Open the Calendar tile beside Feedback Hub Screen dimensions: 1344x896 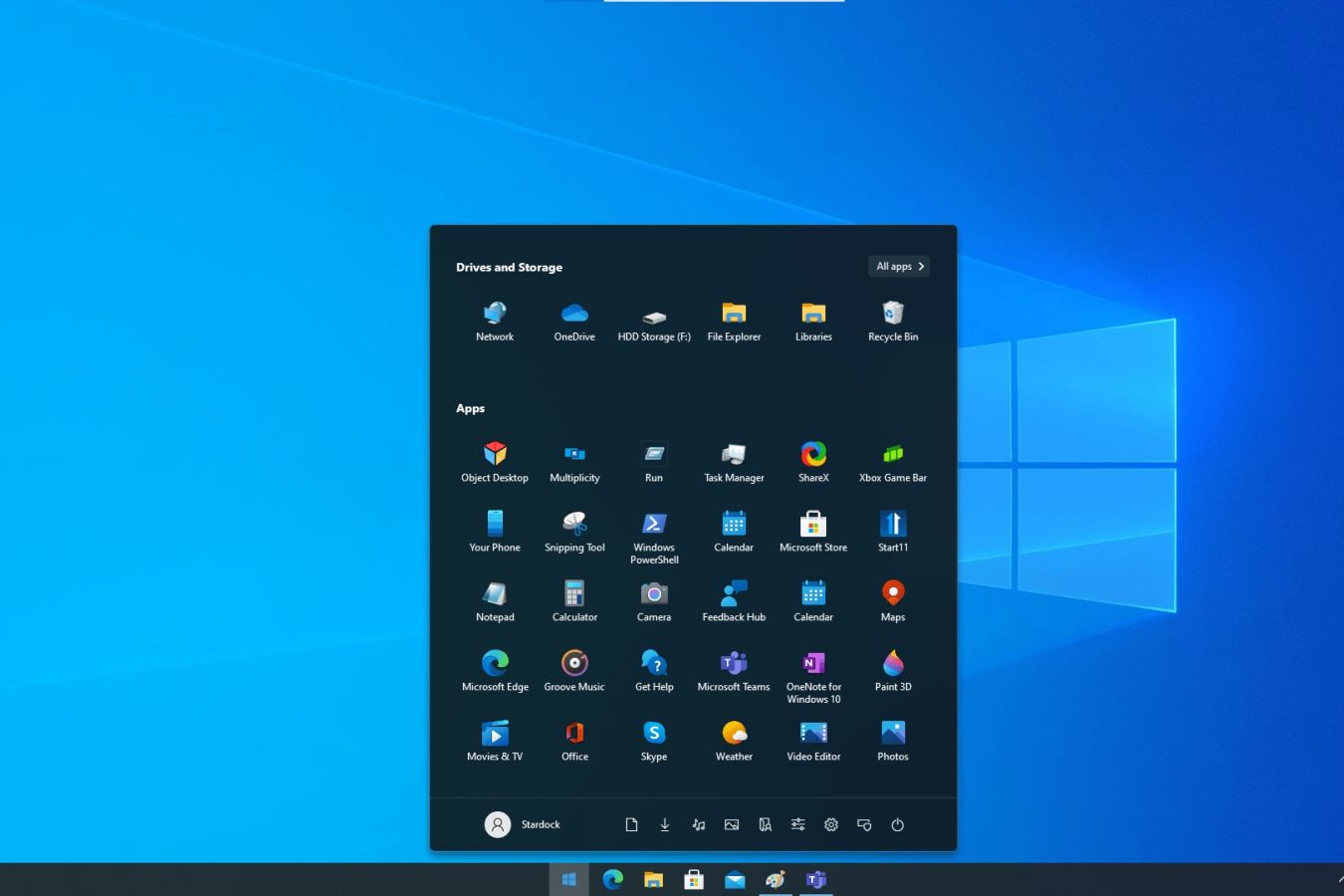coord(813,602)
